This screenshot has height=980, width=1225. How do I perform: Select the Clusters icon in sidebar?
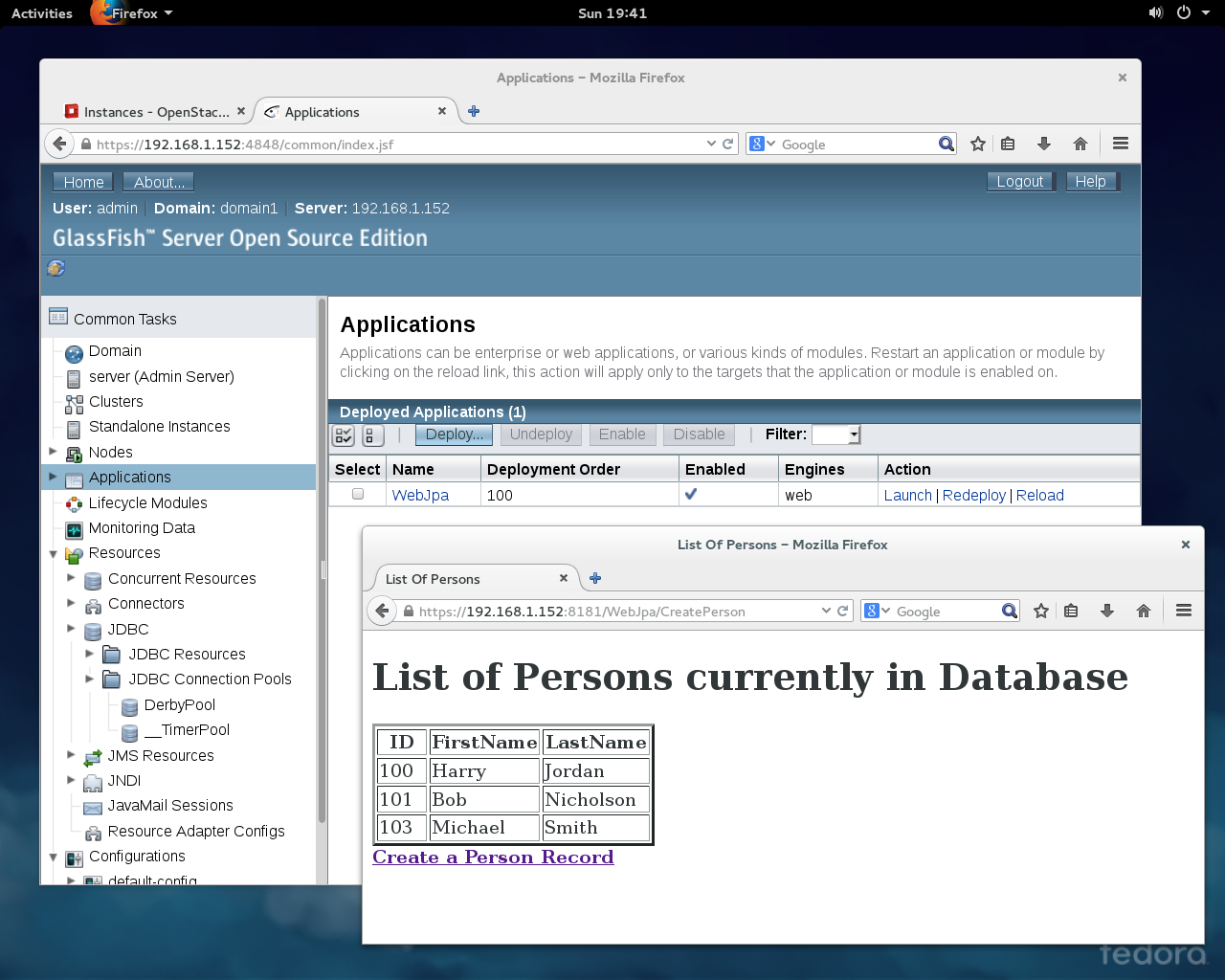pyautogui.click(x=75, y=402)
